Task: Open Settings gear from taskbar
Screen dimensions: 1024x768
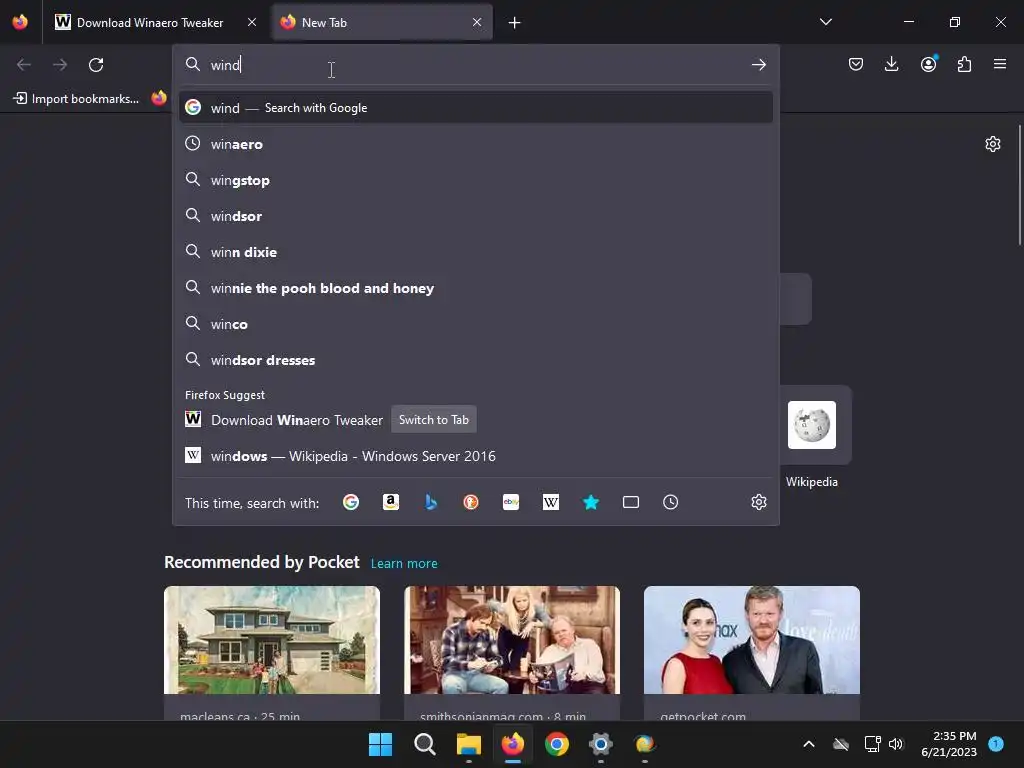Action: 600,744
